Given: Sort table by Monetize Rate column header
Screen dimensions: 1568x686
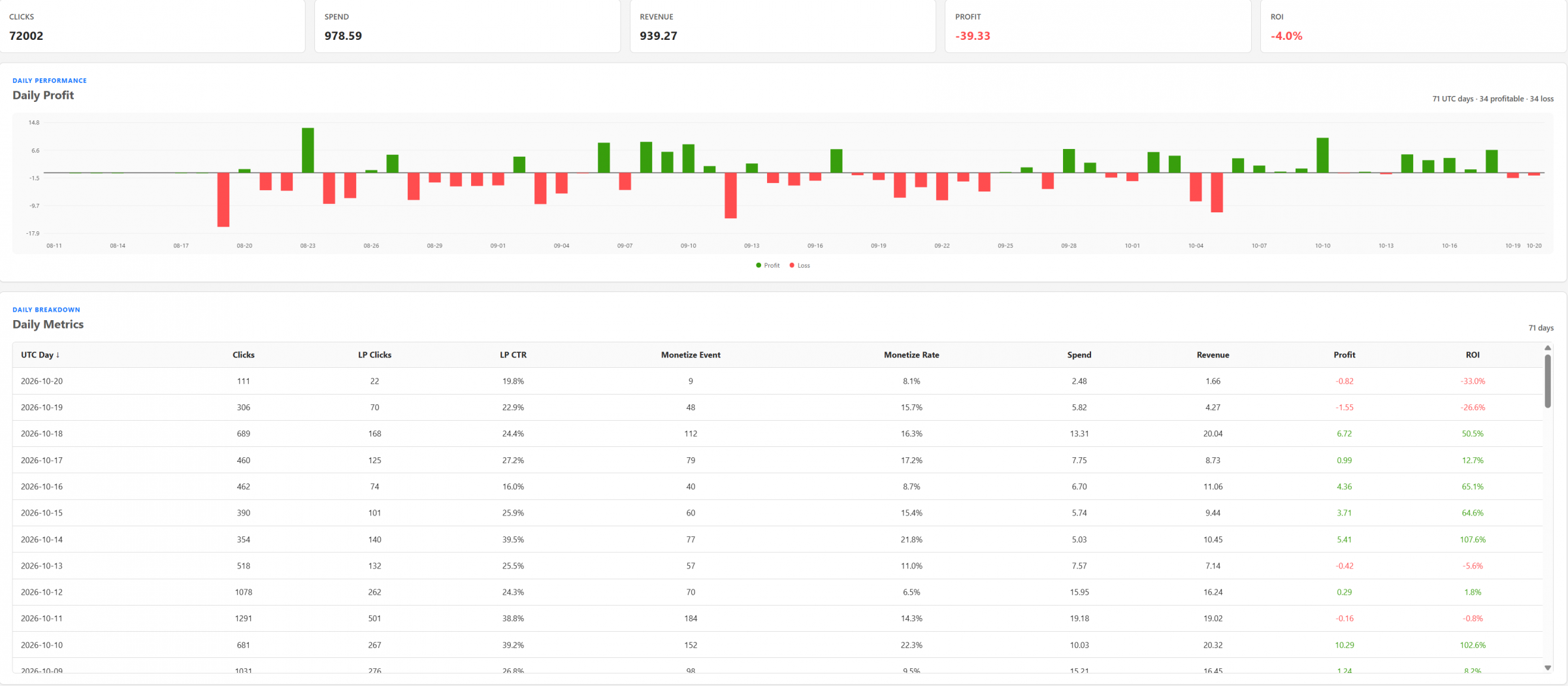Looking at the screenshot, I should click(x=911, y=355).
